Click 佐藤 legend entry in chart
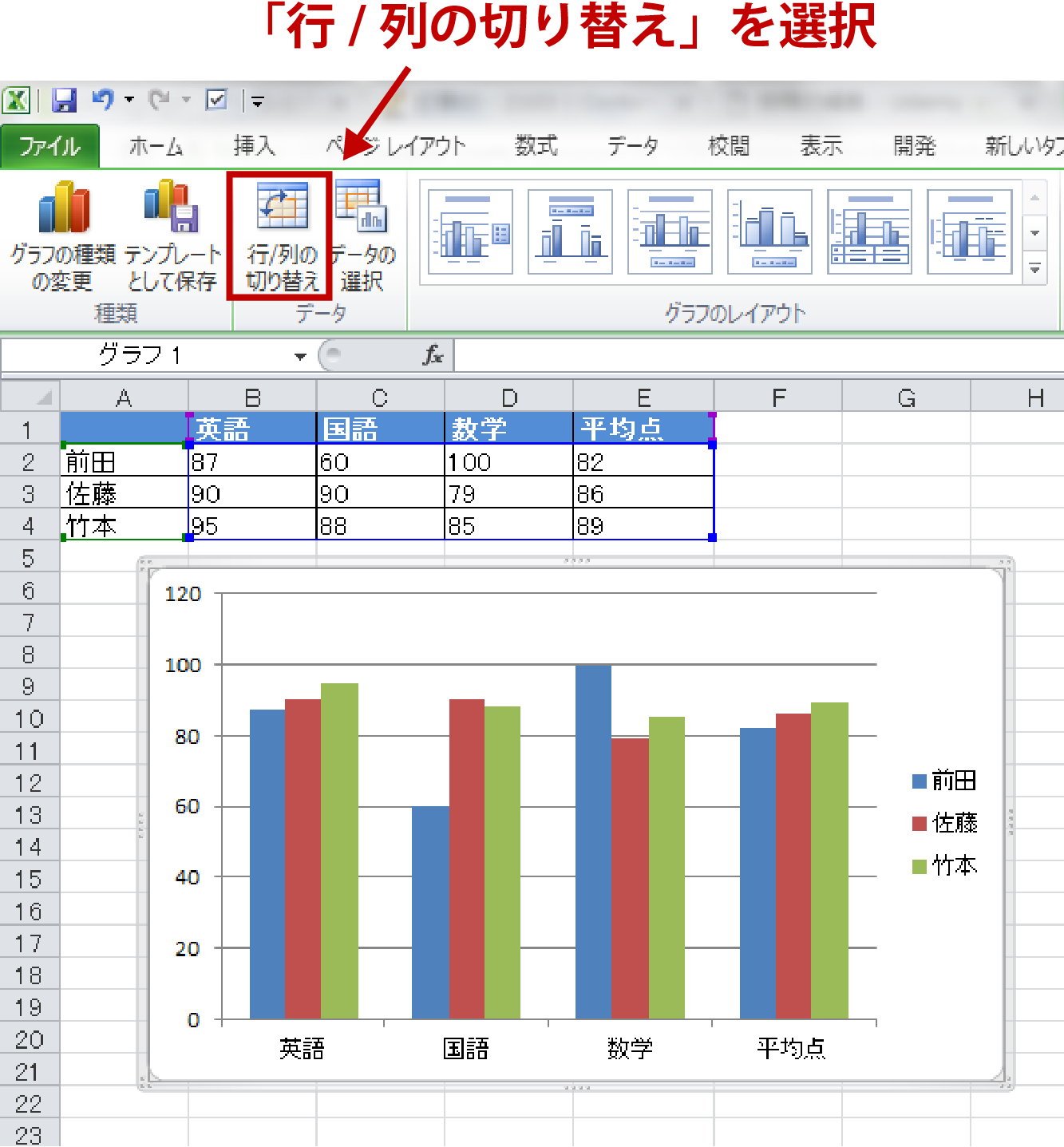Image resolution: width=1064 pixels, height=1147 pixels. point(945,823)
